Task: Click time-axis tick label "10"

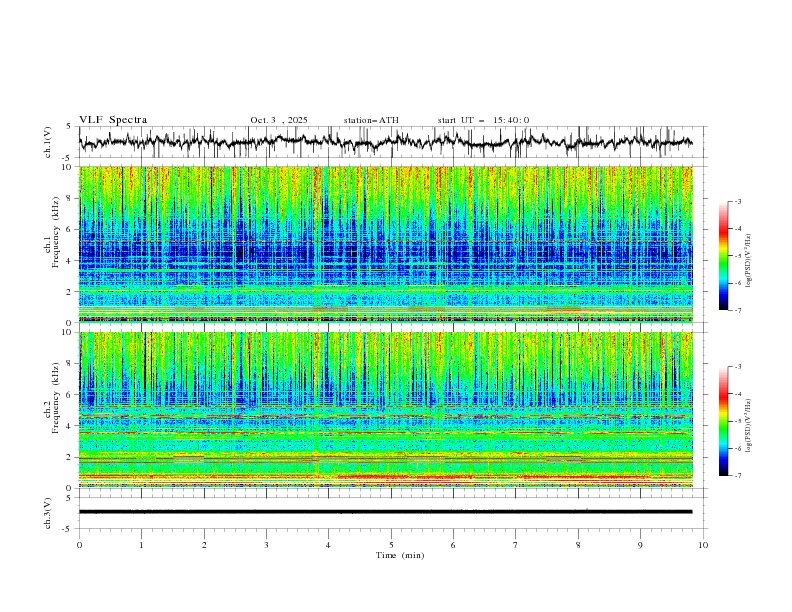Action: [x=703, y=545]
